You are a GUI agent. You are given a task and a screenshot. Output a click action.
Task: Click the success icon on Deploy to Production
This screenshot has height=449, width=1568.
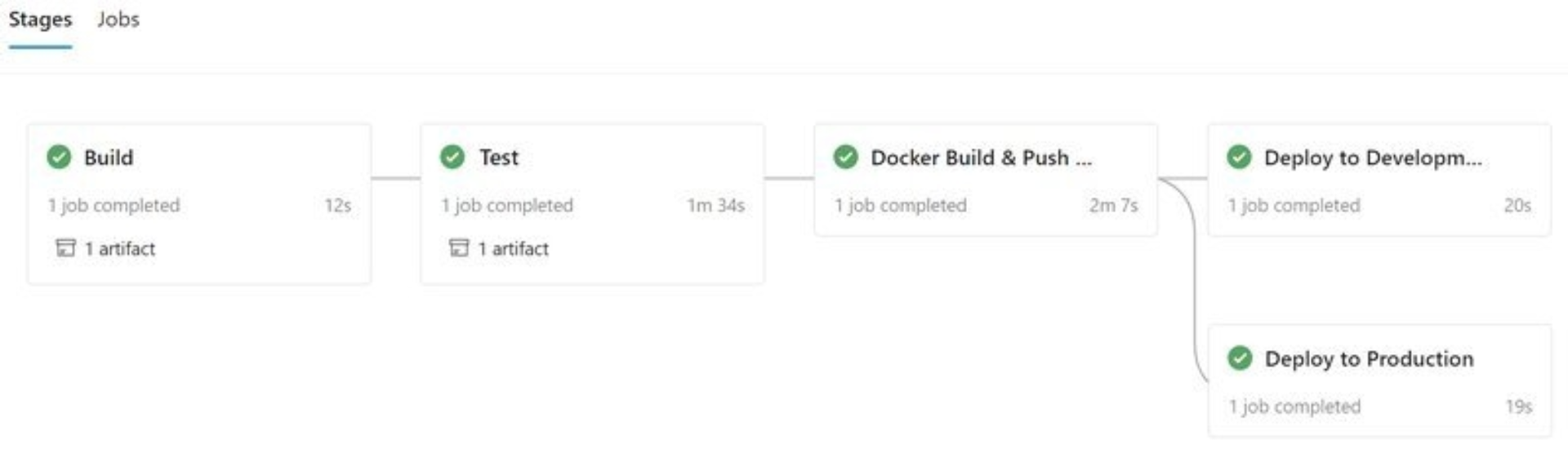click(x=1240, y=358)
